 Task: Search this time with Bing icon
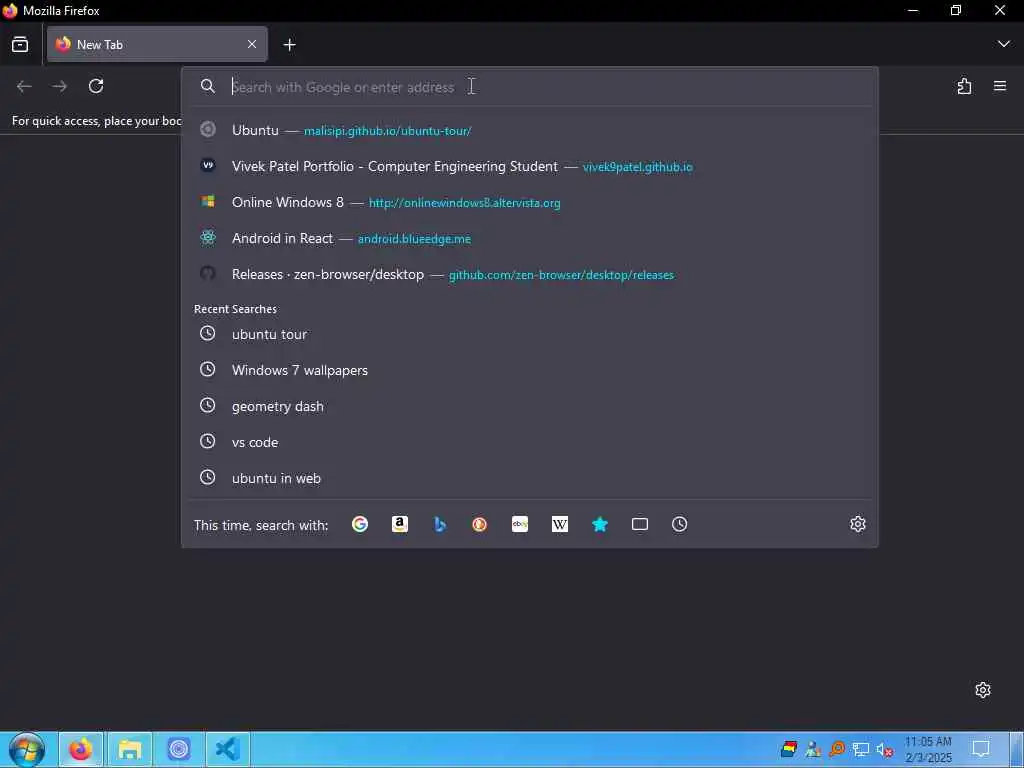coord(440,524)
